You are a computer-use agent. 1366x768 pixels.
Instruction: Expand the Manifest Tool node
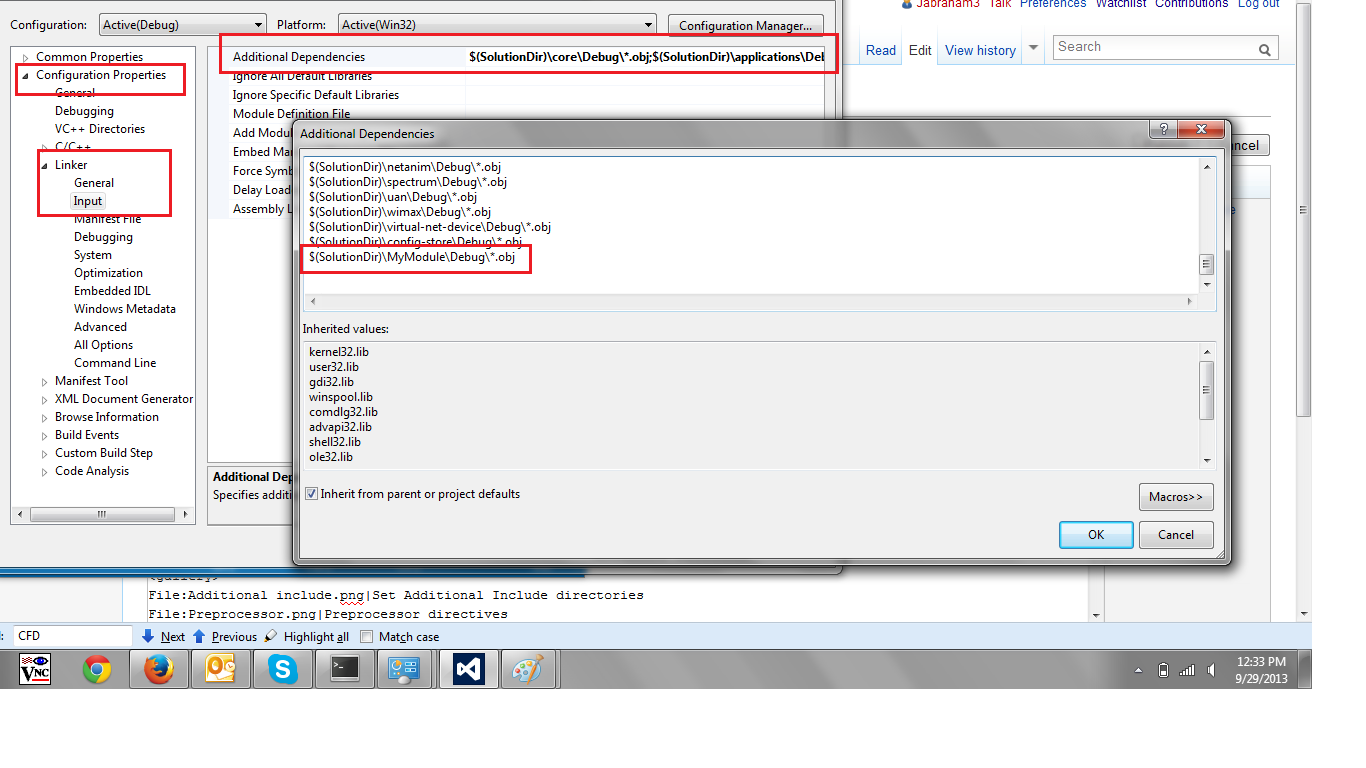pos(45,381)
